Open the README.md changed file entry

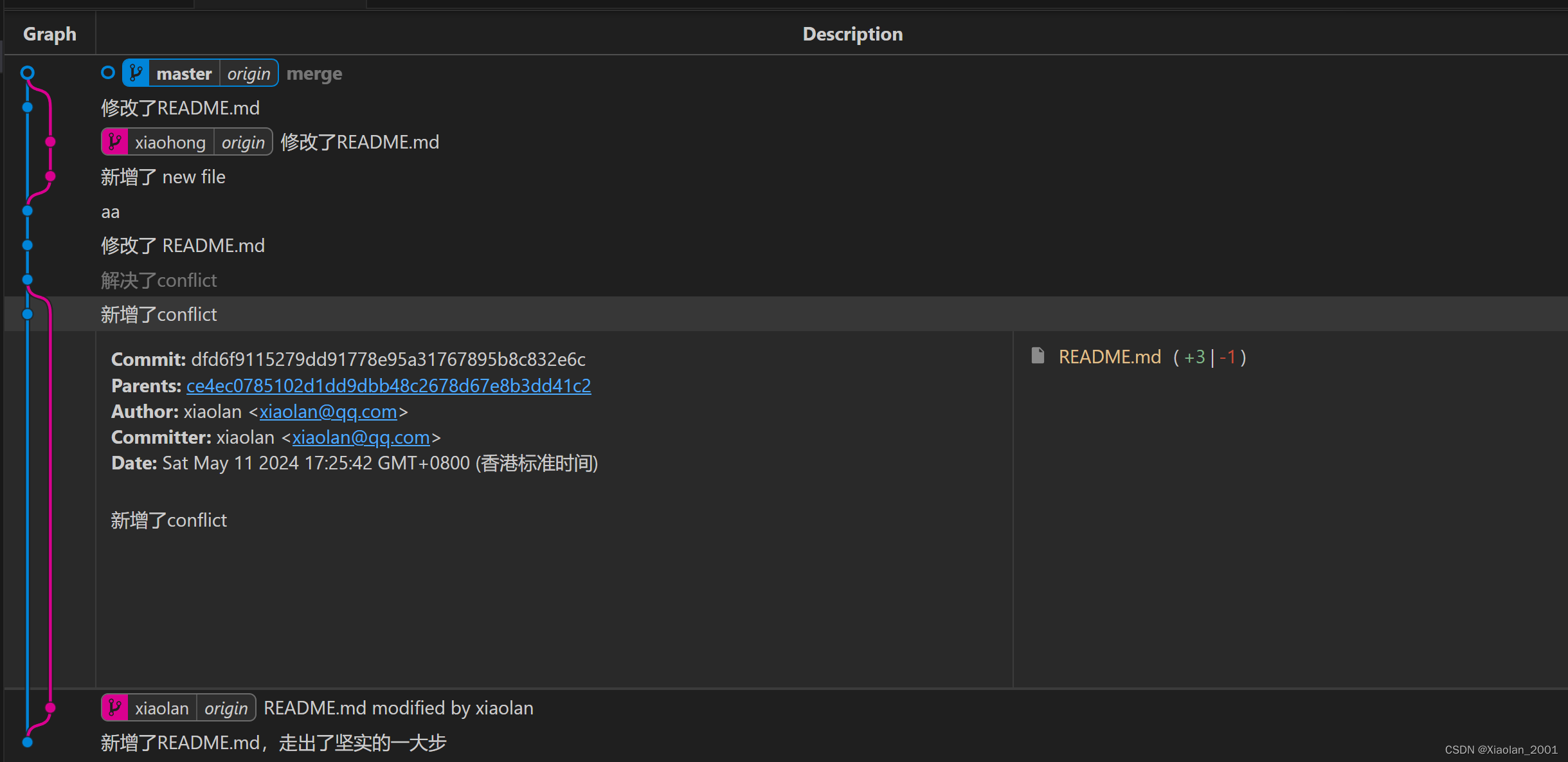(1110, 357)
